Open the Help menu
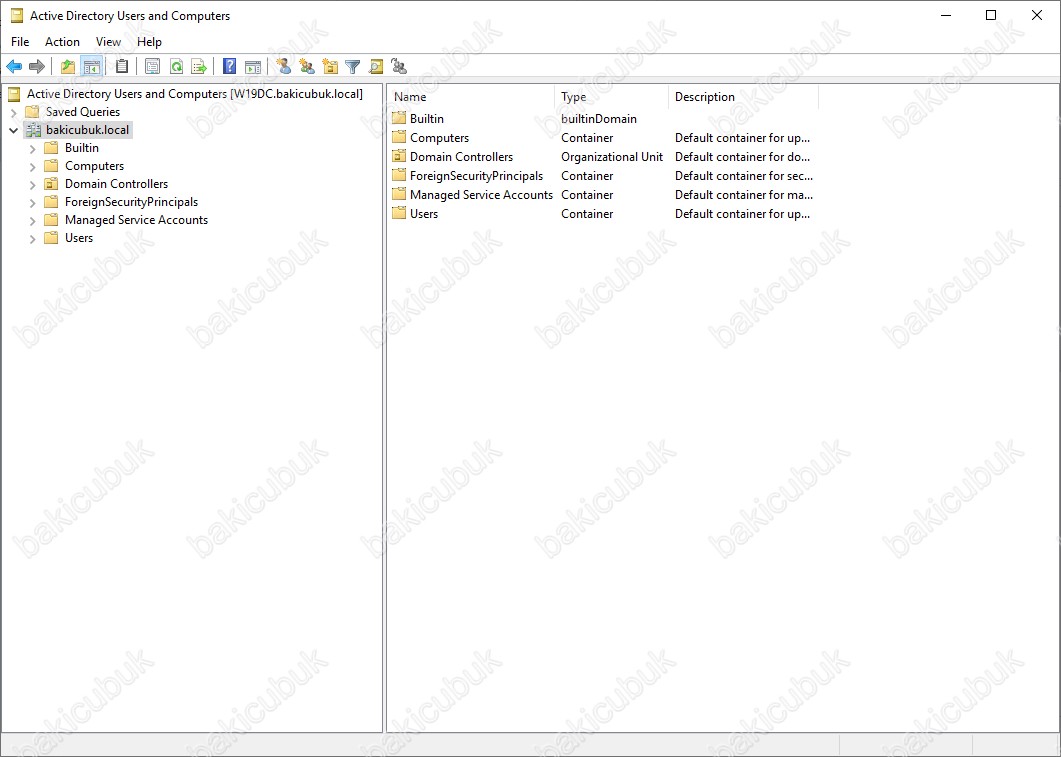This screenshot has height=757, width=1061. (150, 42)
